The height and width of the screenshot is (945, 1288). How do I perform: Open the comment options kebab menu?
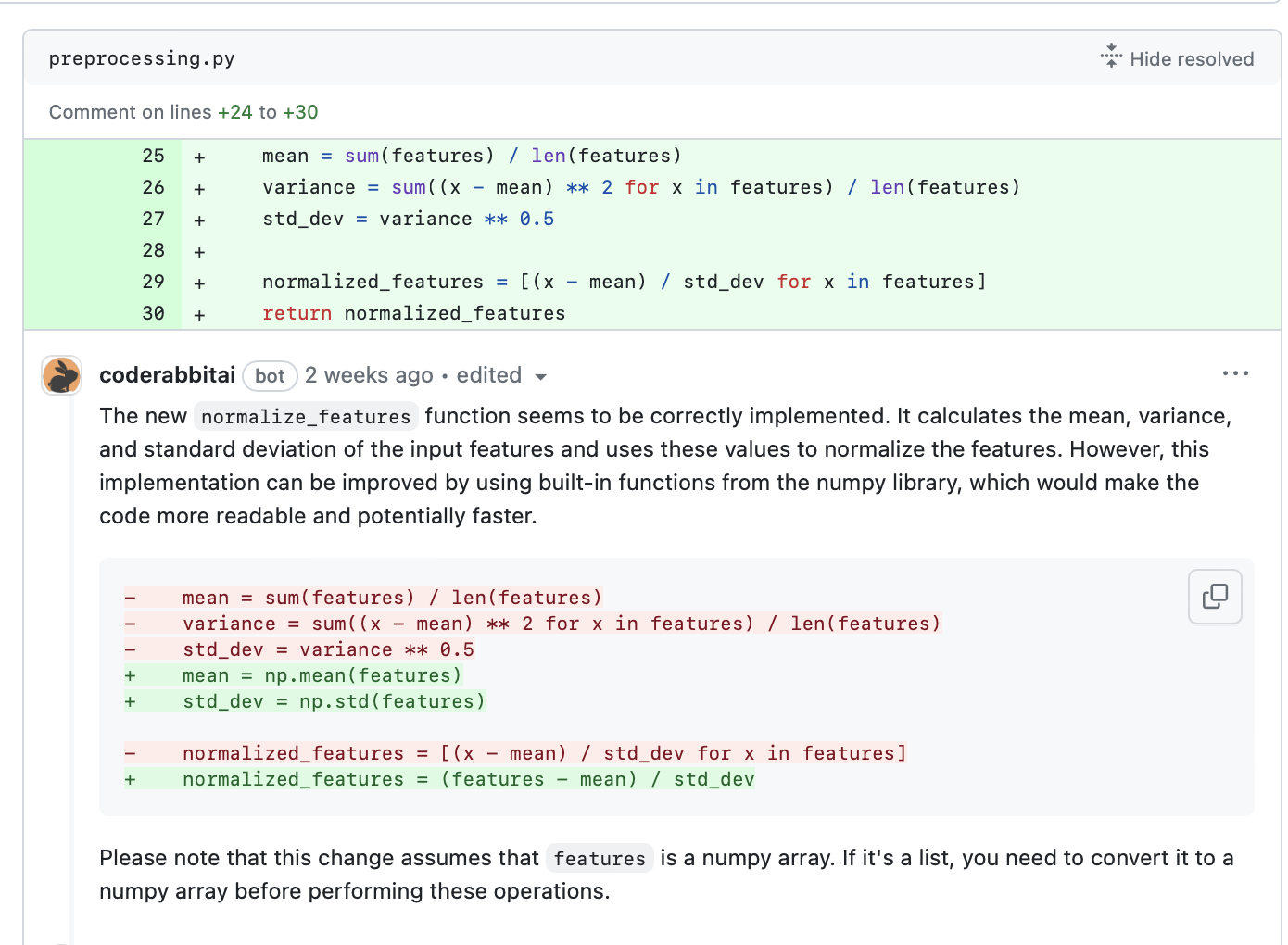coord(1236,373)
